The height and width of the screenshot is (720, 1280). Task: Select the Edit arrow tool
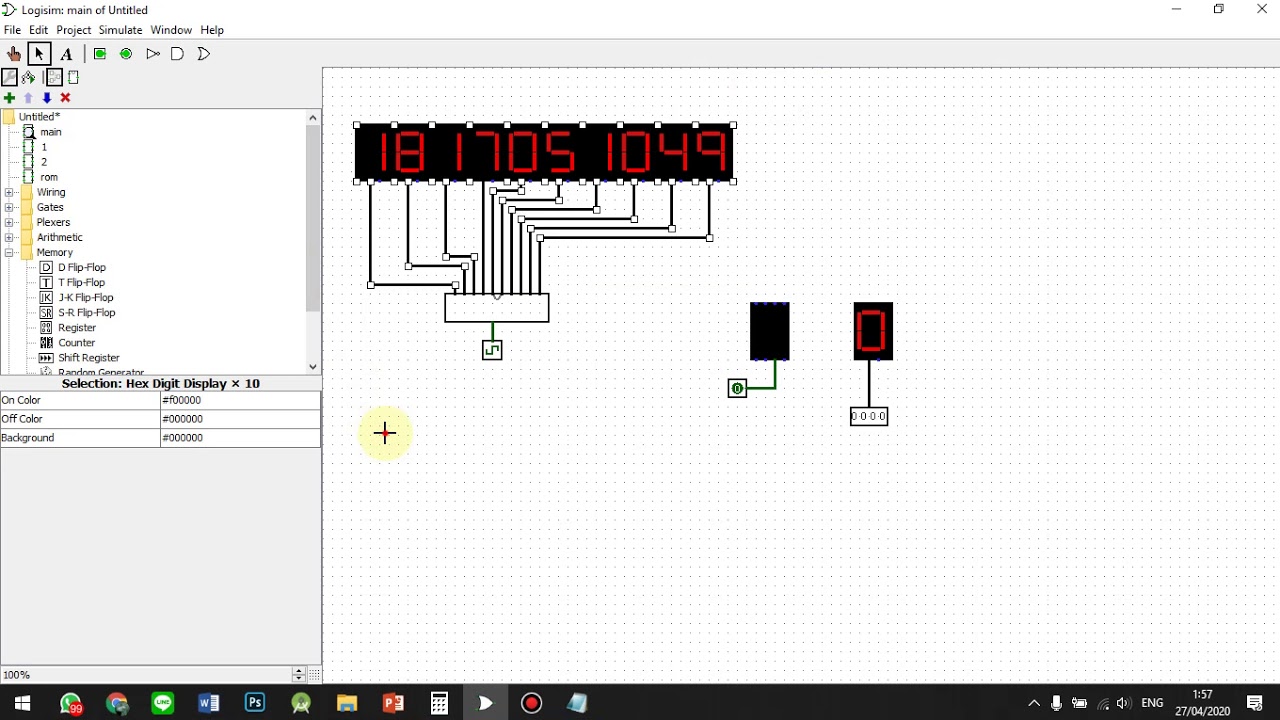[x=39, y=54]
